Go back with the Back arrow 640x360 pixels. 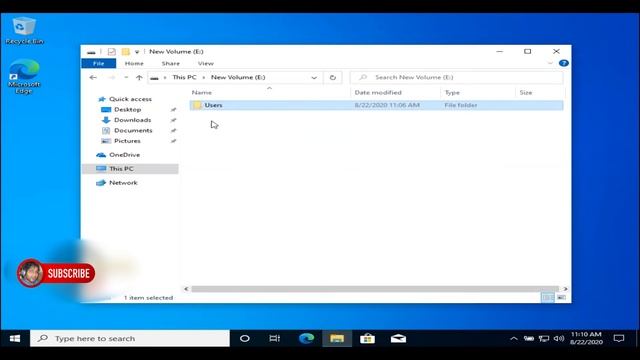pyautogui.click(x=93, y=77)
